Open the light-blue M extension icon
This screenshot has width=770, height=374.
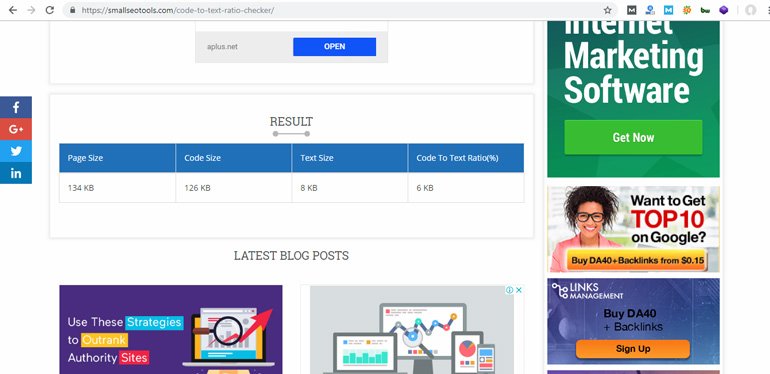pyautogui.click(x=668, y=10)
